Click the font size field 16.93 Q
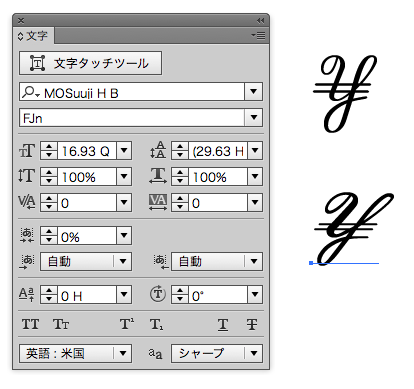 [x=87, y=151]
